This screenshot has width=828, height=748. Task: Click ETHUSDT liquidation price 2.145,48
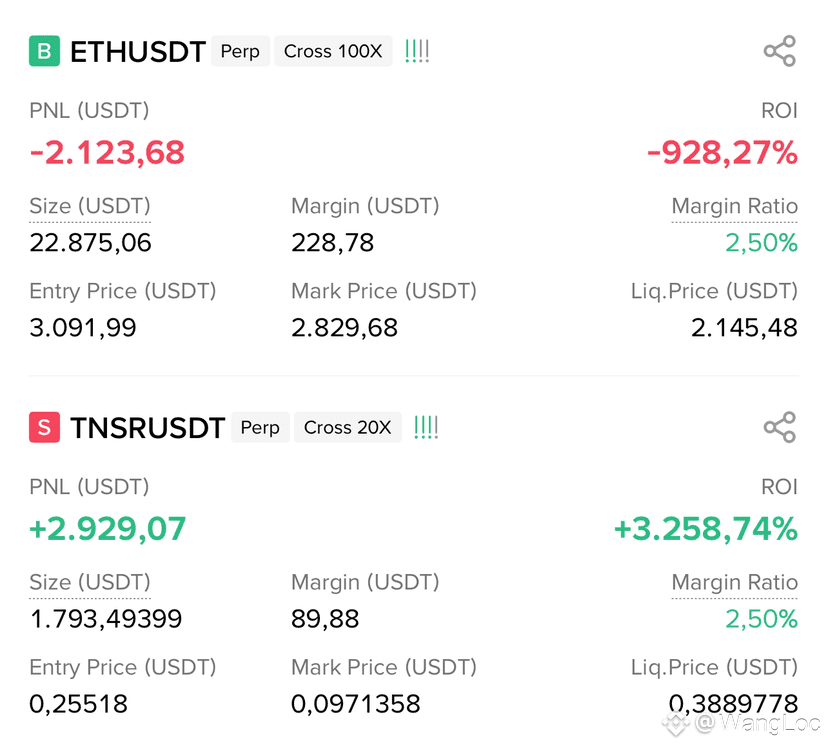point(744,327)
